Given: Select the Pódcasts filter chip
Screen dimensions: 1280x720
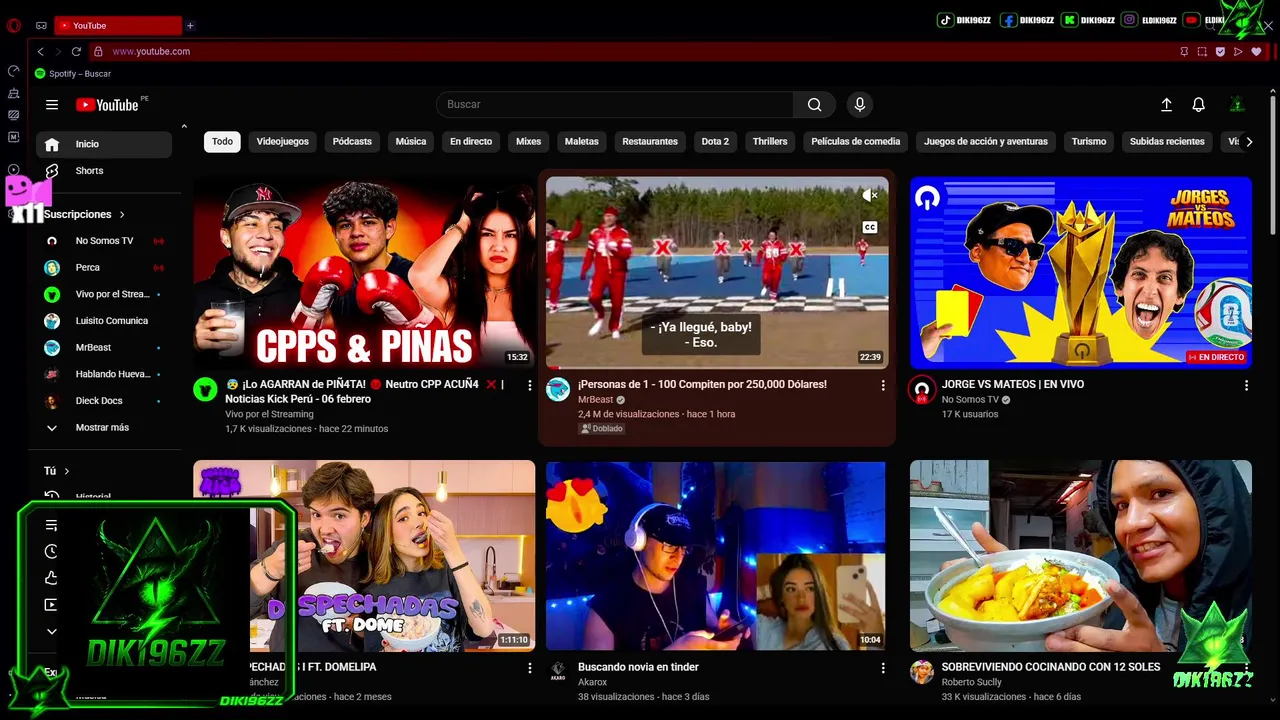Looking at the screenshot, I should (352, 142).
